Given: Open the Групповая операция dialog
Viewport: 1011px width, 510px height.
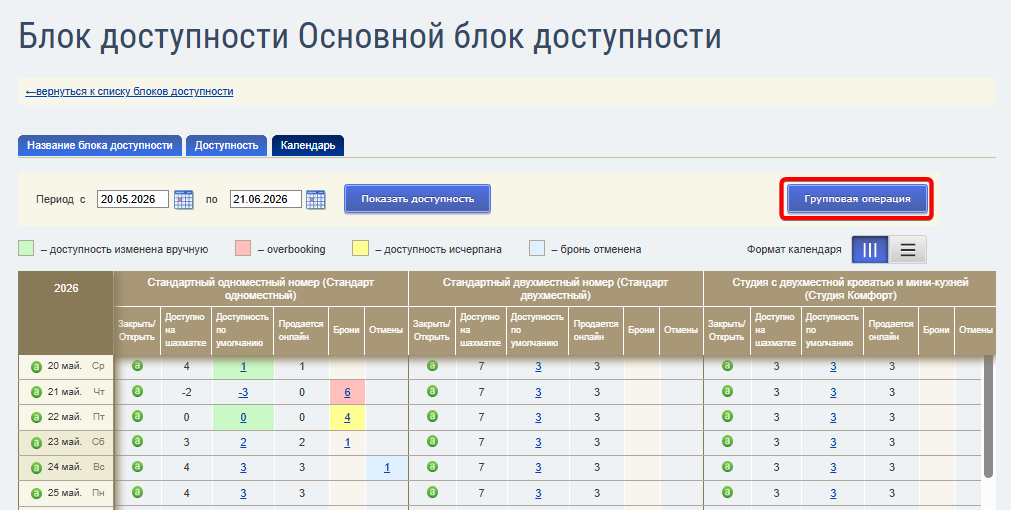Looking at the screenshot, I should (x=857, y=199).
